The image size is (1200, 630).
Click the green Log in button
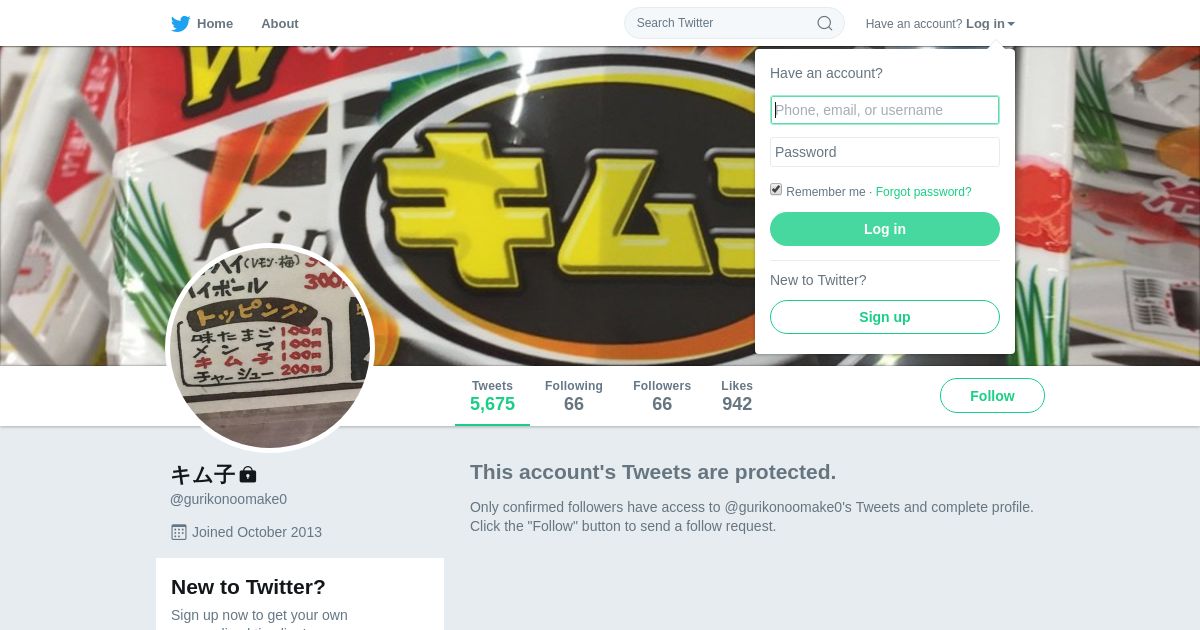(885, 229)
